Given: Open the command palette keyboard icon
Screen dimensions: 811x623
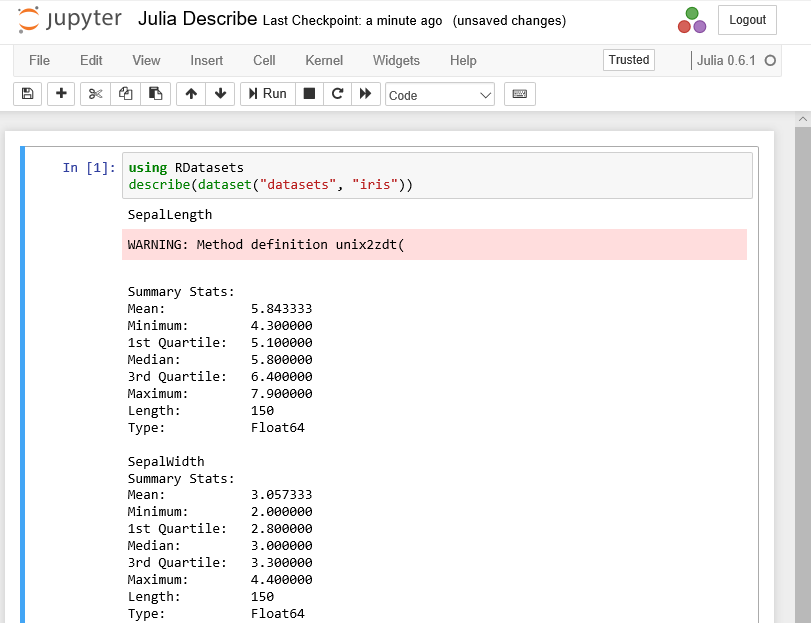Looking at the screenshot, I should (x=520, y=94).
